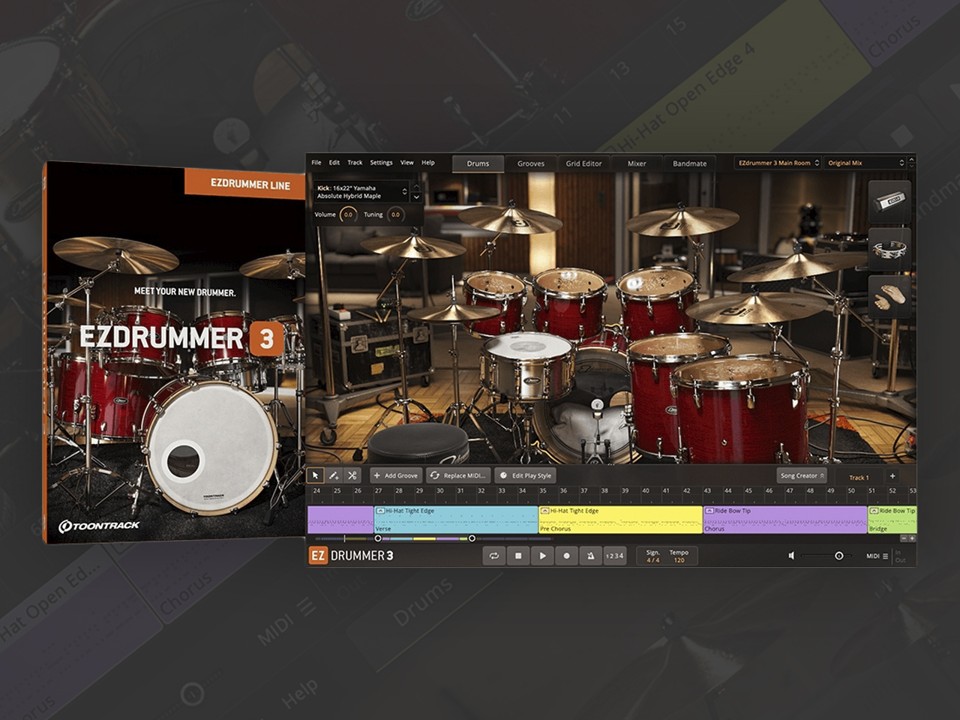Click the hi-hat cymbal on the kit
The height and width of the screenshot is (720, 960).
click(453, 313)
